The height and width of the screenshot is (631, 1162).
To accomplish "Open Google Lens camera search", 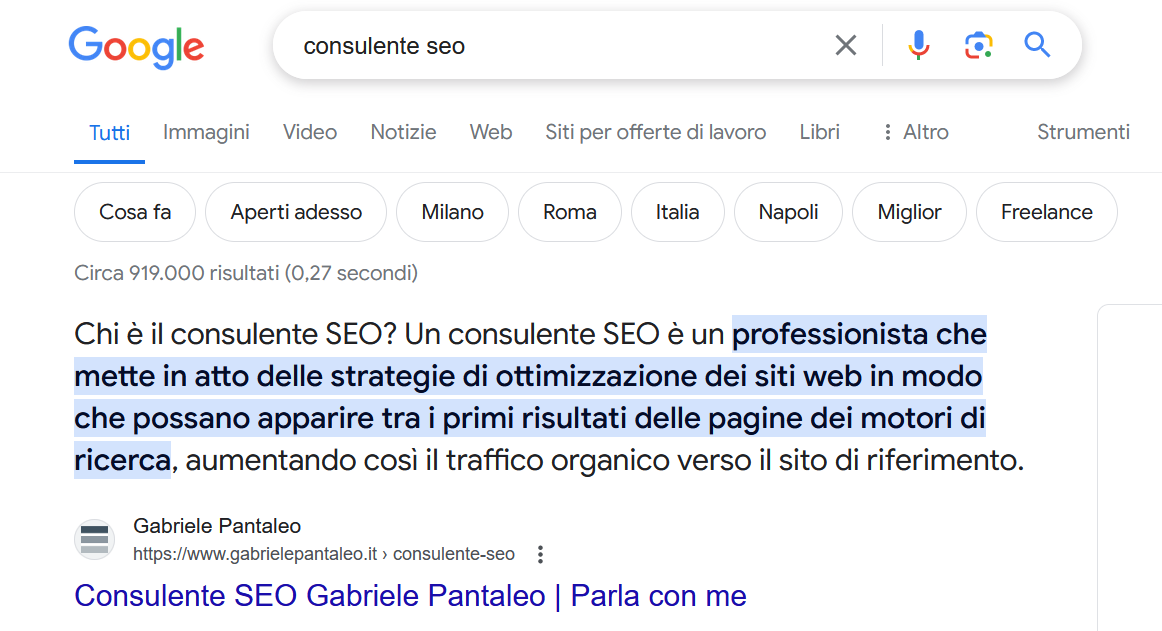I will pyautogui.click(x=978, y=44).
